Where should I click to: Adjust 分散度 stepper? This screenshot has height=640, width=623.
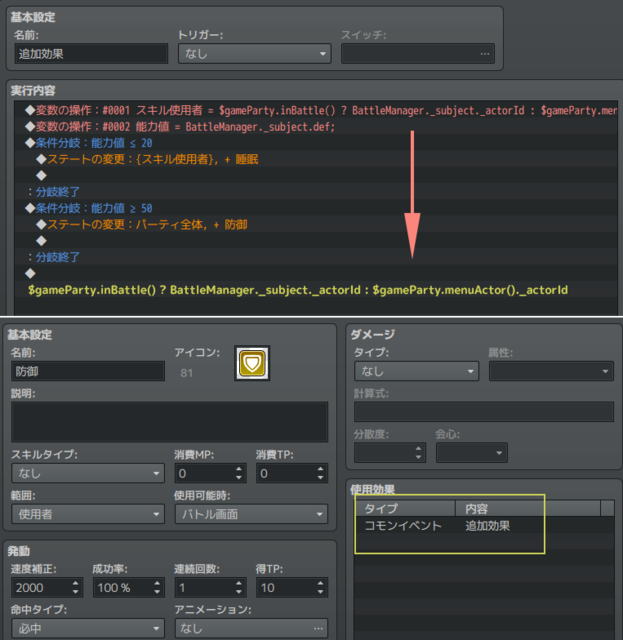point(418,453)
